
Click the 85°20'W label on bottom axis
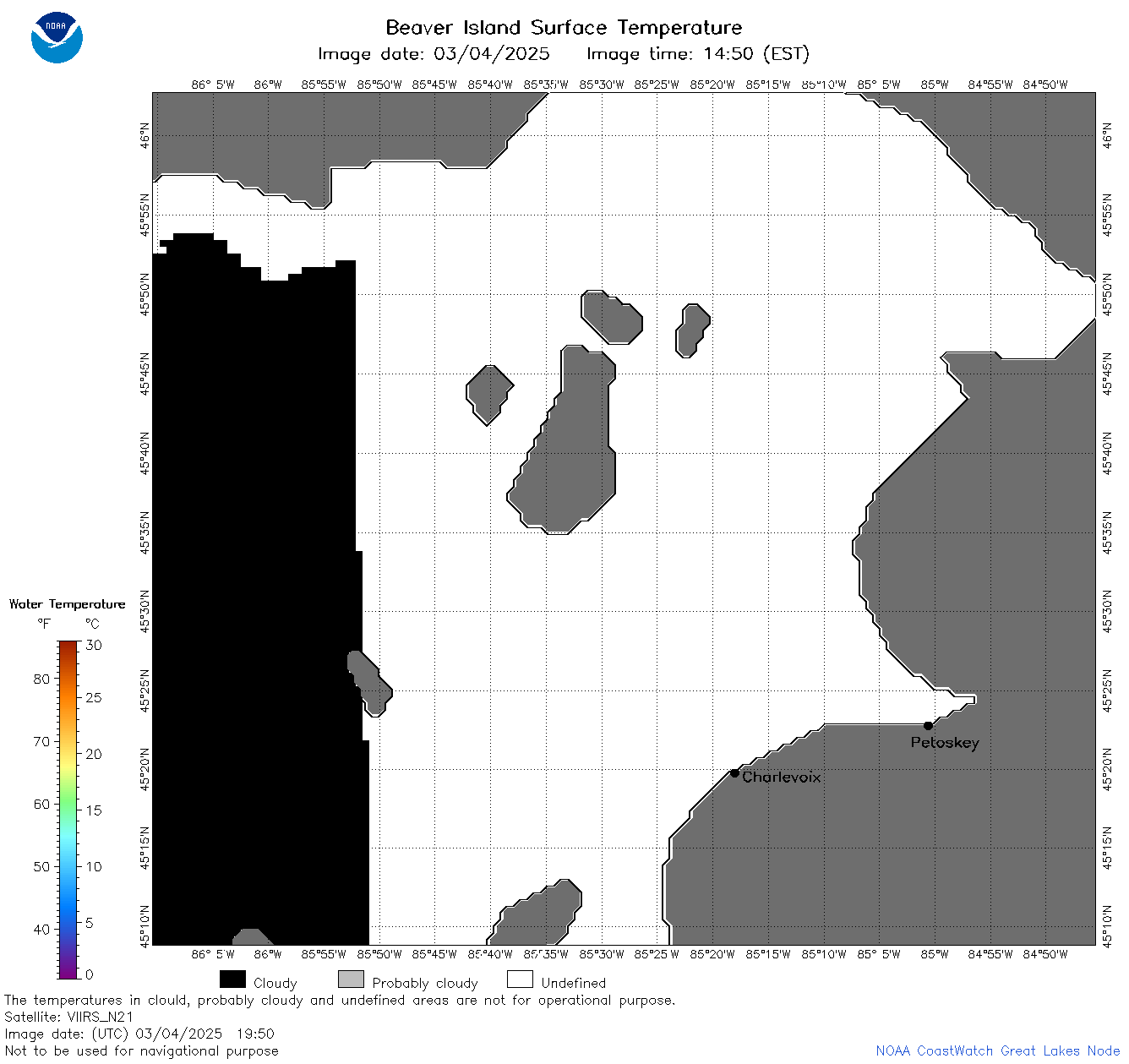coord(712,954)
